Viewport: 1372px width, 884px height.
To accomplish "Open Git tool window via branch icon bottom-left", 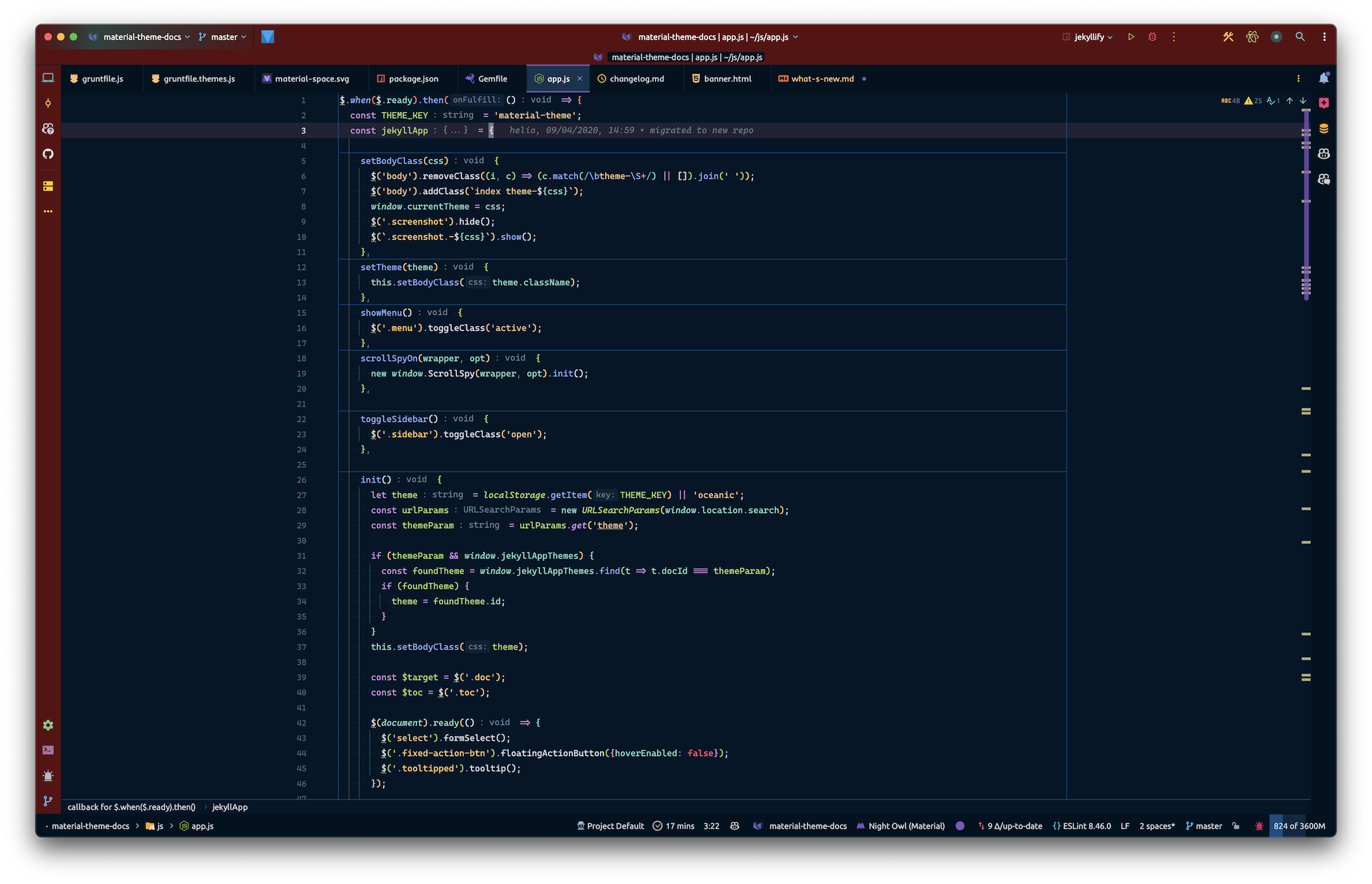I will (48, 801).
